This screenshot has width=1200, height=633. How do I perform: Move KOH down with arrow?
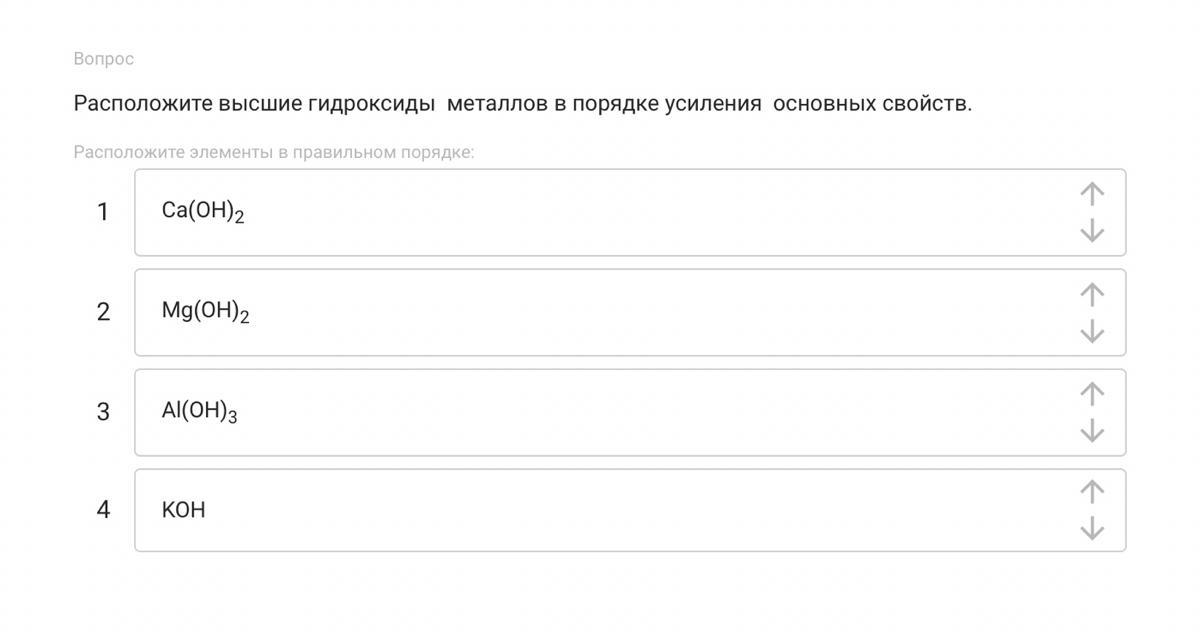tap(1092, 528)
